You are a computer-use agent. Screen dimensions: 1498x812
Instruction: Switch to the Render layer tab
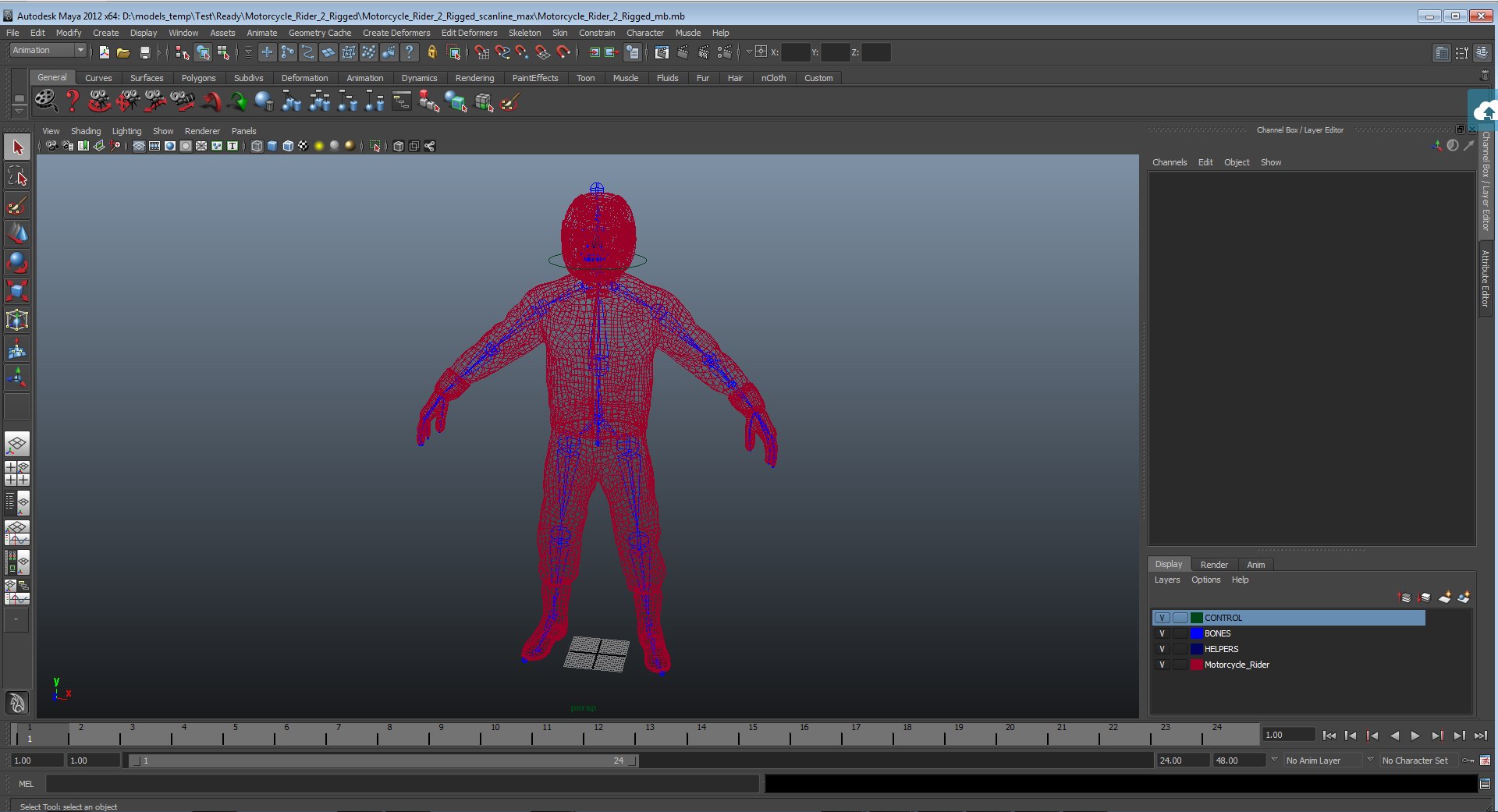coord(1214,565)
